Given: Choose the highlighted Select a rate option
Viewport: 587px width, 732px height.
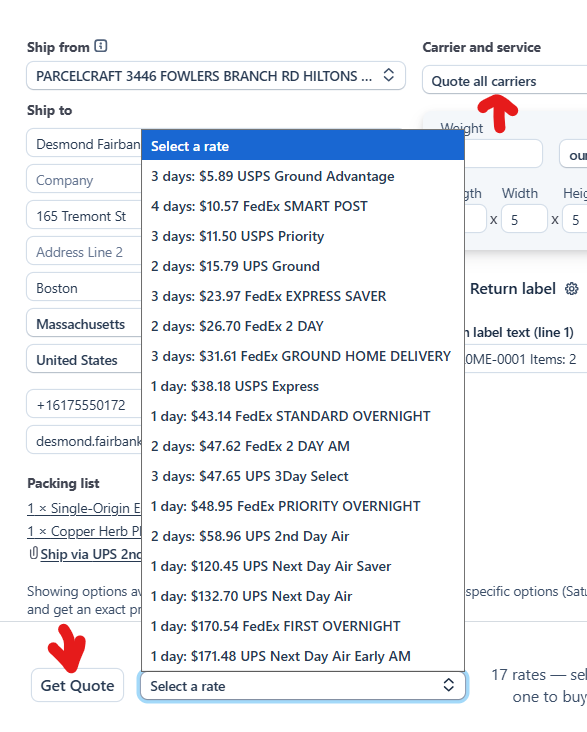Looking at the screenshot, I should point(303,146).
